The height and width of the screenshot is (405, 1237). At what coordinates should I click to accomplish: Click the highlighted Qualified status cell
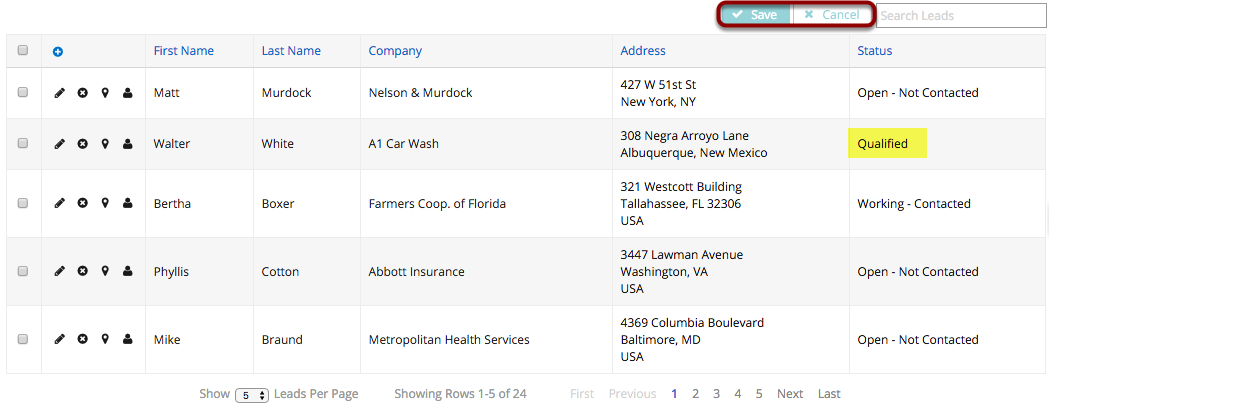click(887, 144)
